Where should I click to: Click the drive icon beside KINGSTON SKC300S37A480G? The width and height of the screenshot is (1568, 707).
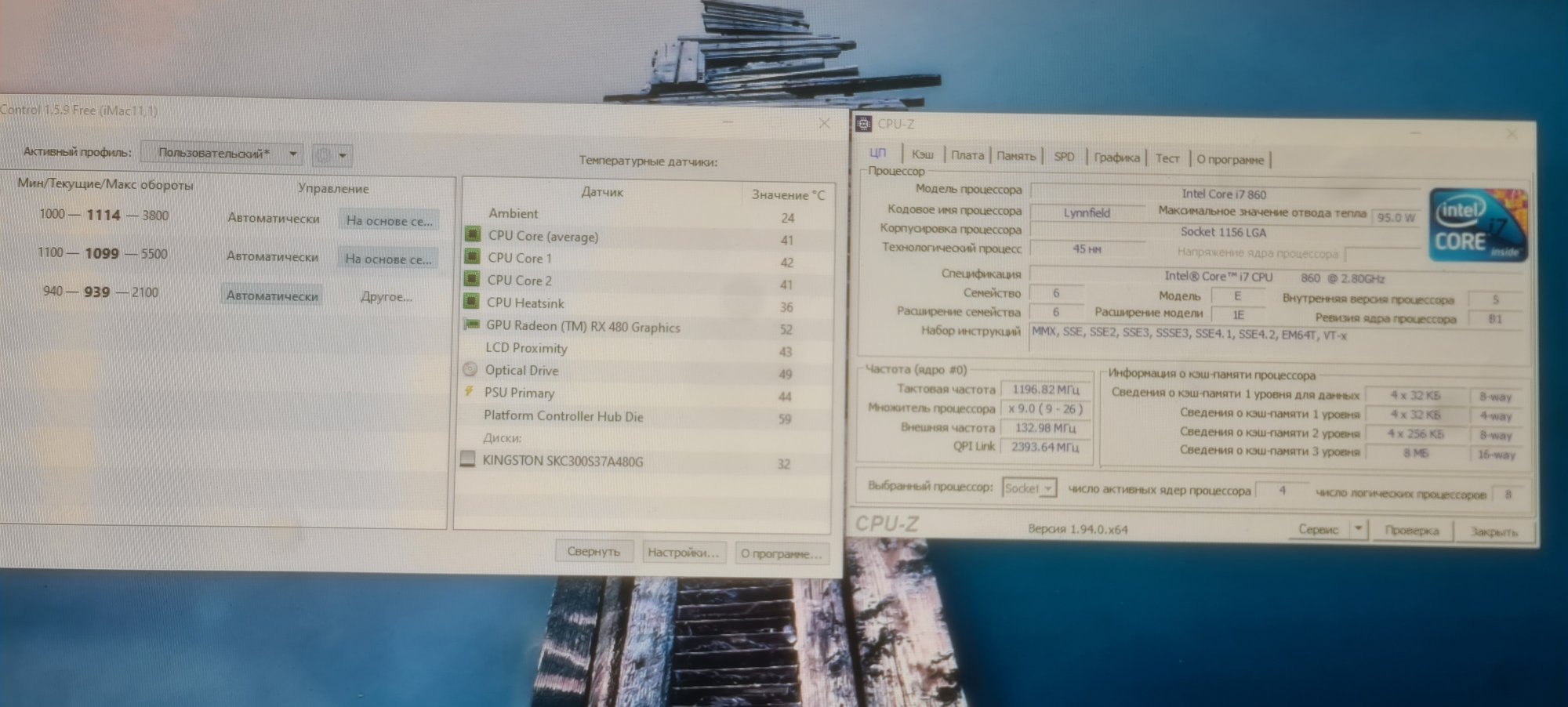pyautogui.click(x=468, y=459)
